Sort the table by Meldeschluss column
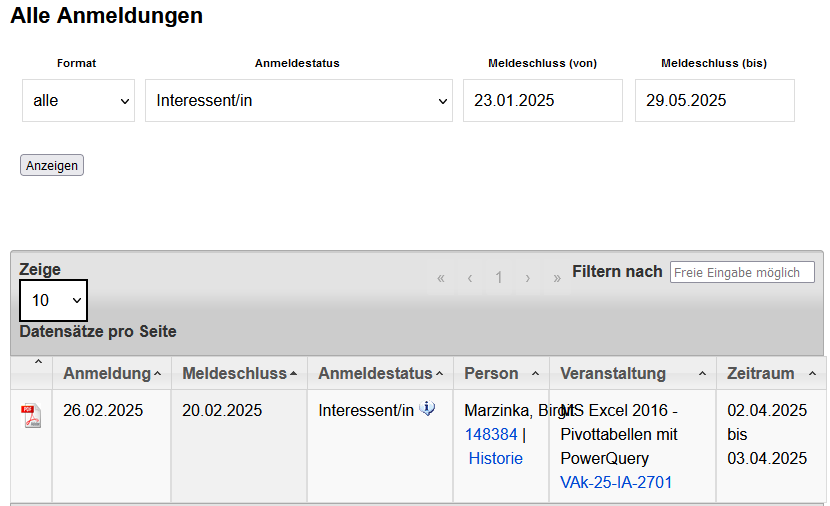The image size is (830, 506). click(x=239, y=374)
